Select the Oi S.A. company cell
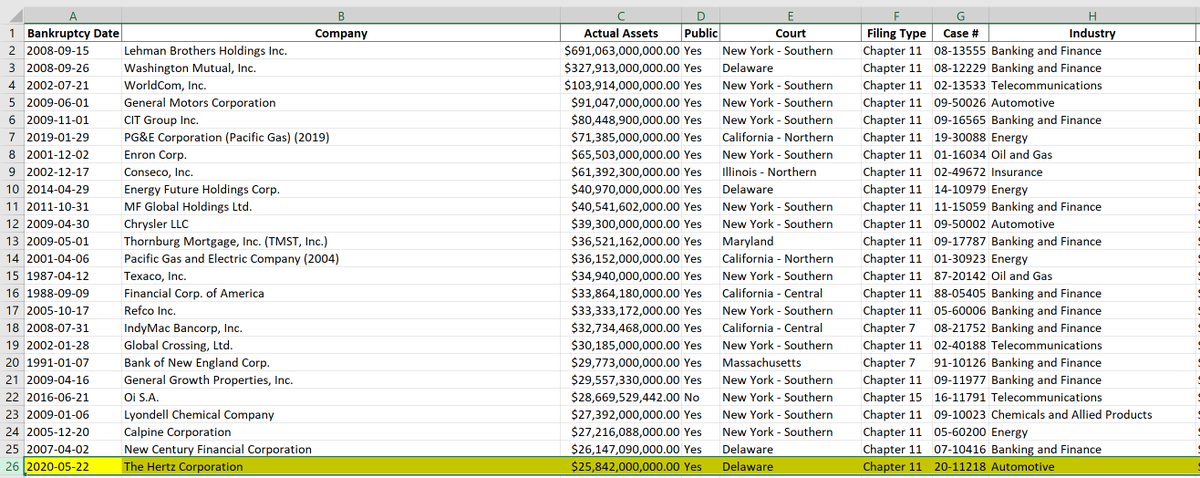The image size is (1200, 478). click(341, 397)
